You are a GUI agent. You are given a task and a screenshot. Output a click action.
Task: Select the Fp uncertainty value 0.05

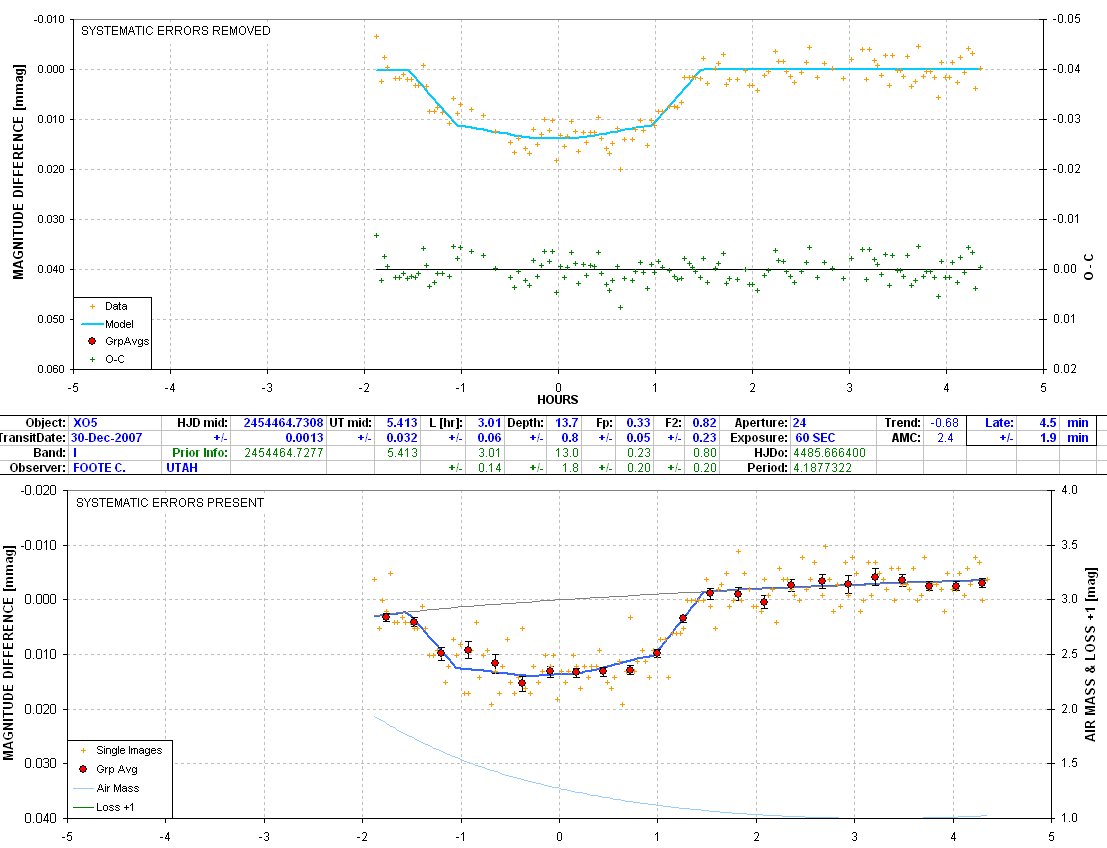(x=638, y=438)
